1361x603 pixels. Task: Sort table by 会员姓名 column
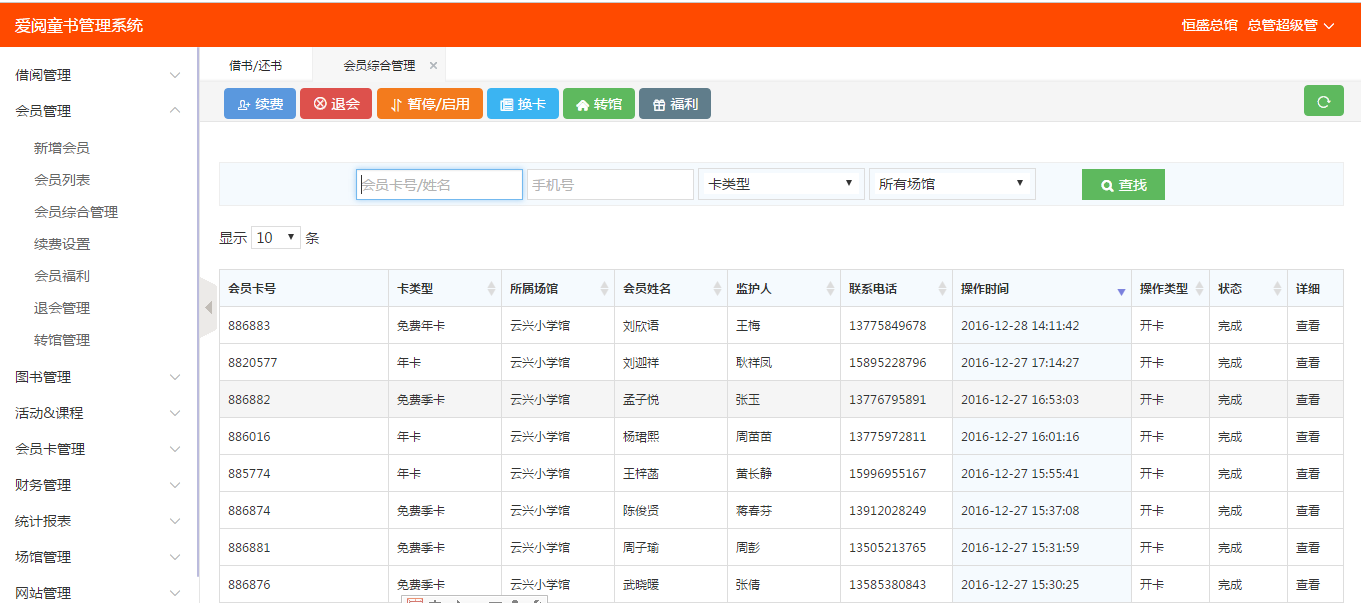[x=670, y=289]
